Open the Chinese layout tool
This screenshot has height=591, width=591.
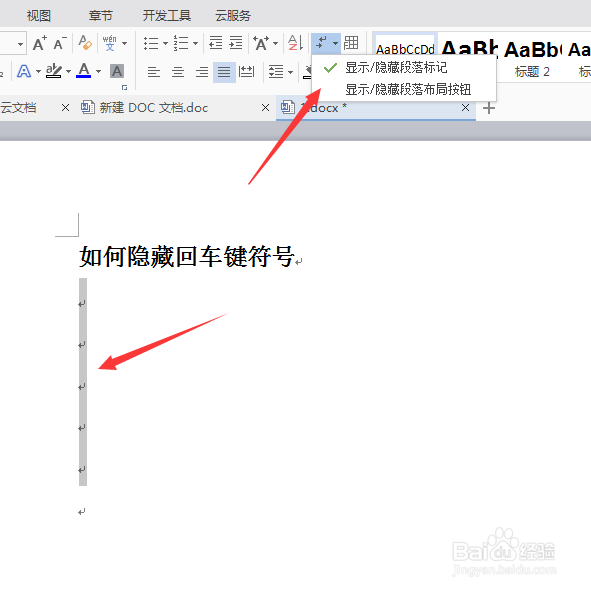261,43
